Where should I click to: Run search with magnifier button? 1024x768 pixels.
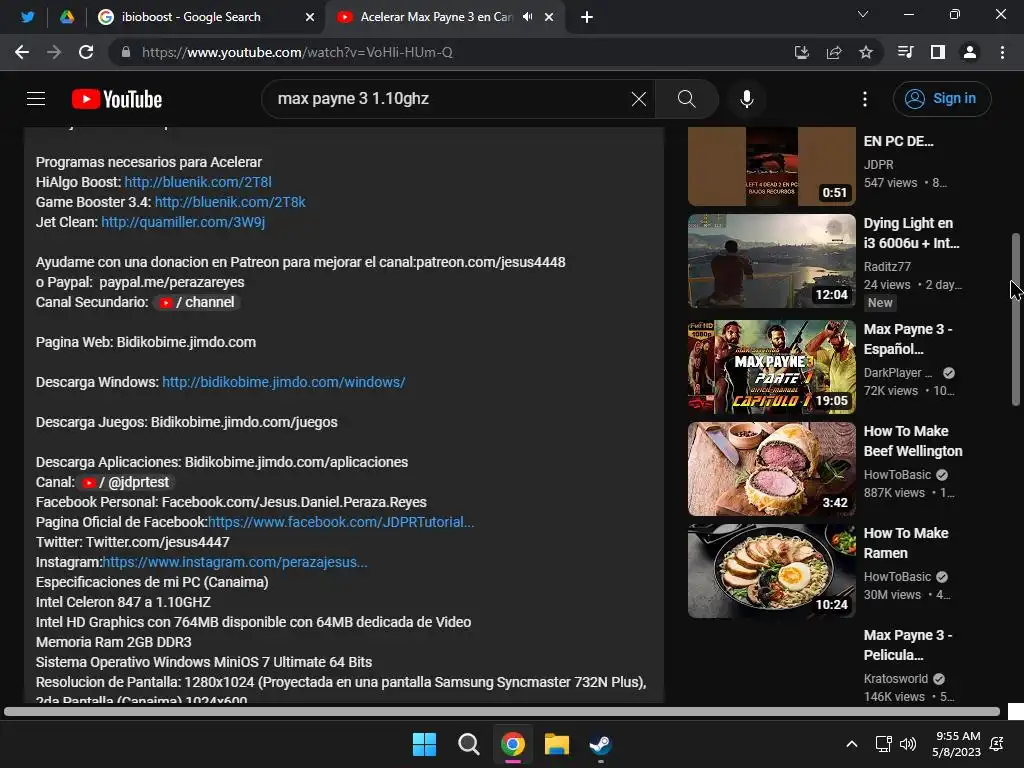click(686, 99)
